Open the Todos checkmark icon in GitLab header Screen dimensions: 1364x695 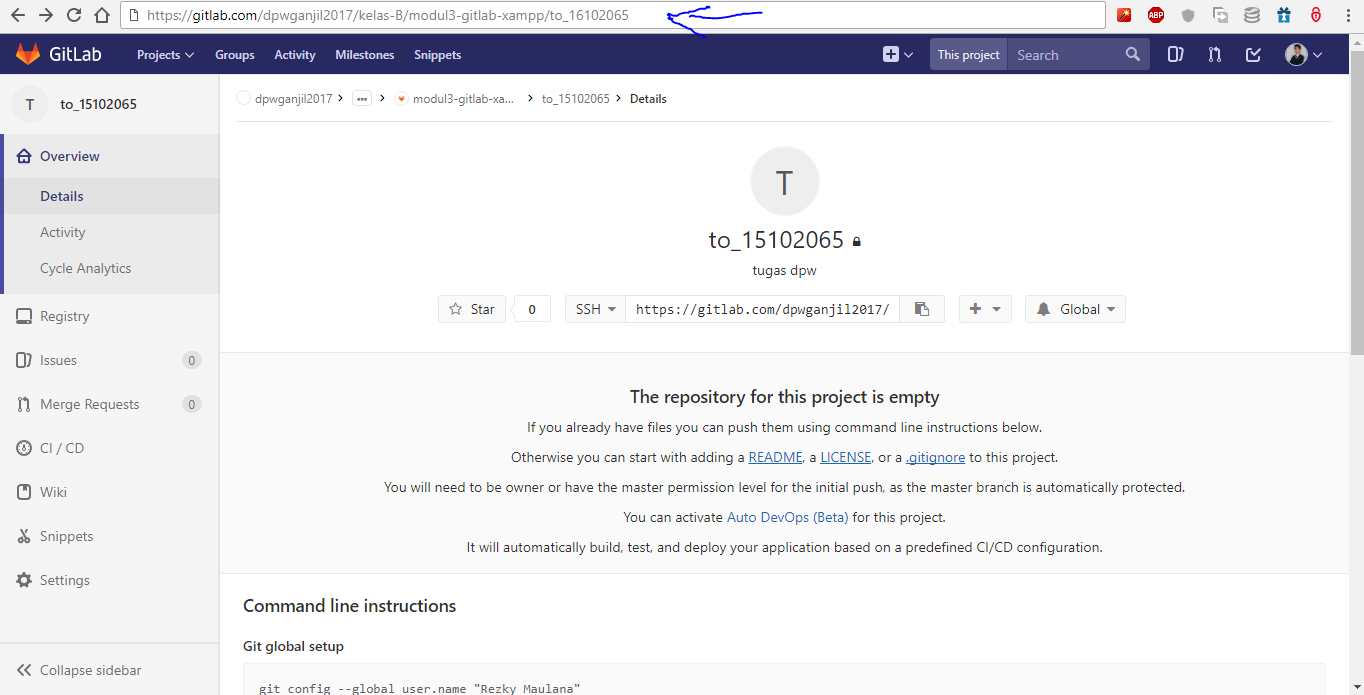pos(1253,54)
